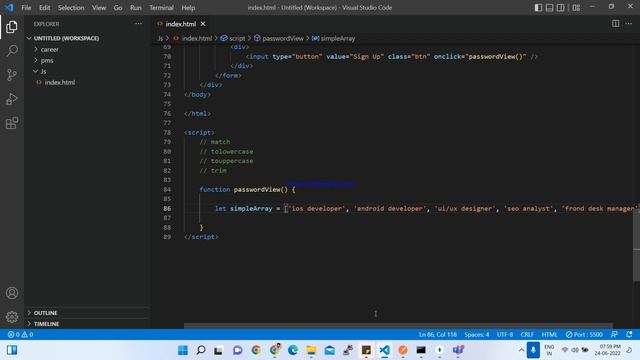Image resolution: width=640 pixels, height=360 pixels.
Task: Open the Edit menu
Action: (44, 8)
